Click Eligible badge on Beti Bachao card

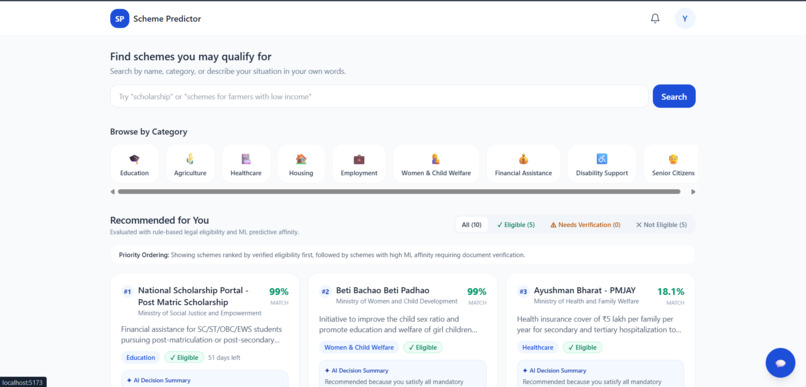423,347
